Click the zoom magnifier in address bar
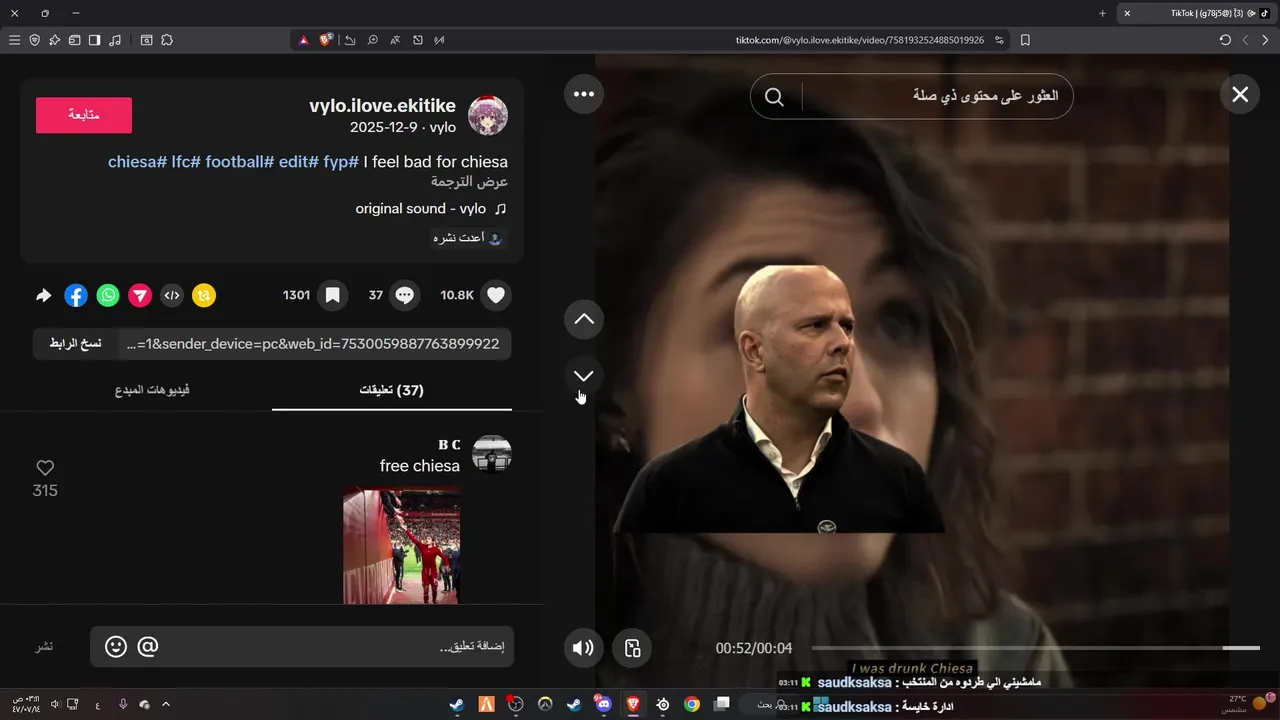 (372, 40)
